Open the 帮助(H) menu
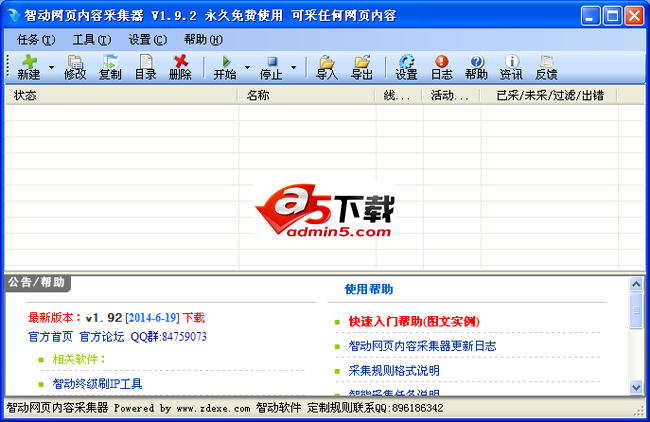Viewport: 650px width, 422px height. (x=203, y=40)
